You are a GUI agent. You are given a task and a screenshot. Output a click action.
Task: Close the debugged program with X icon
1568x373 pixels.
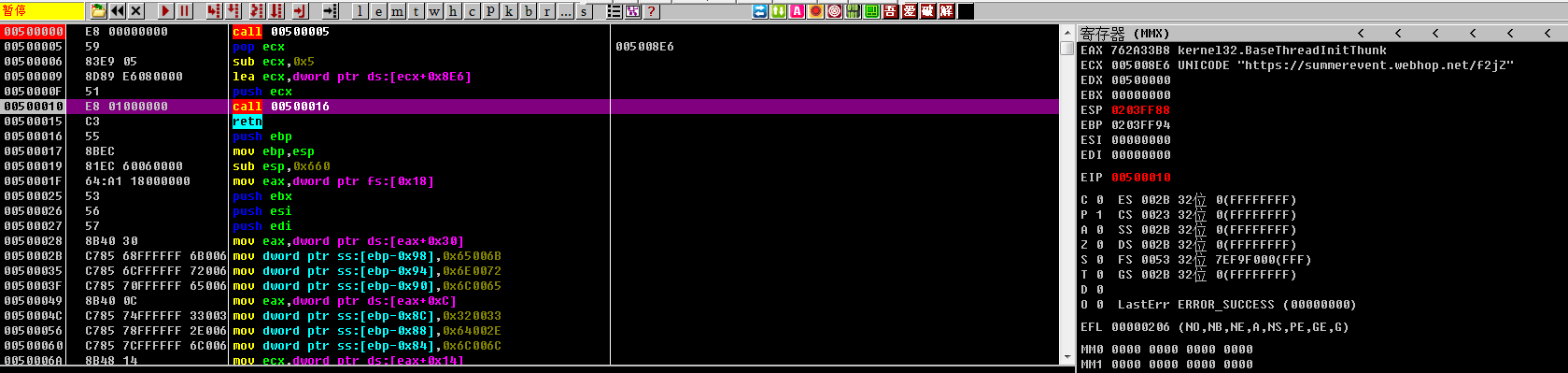pyautogui.click(x=136, y=11)
